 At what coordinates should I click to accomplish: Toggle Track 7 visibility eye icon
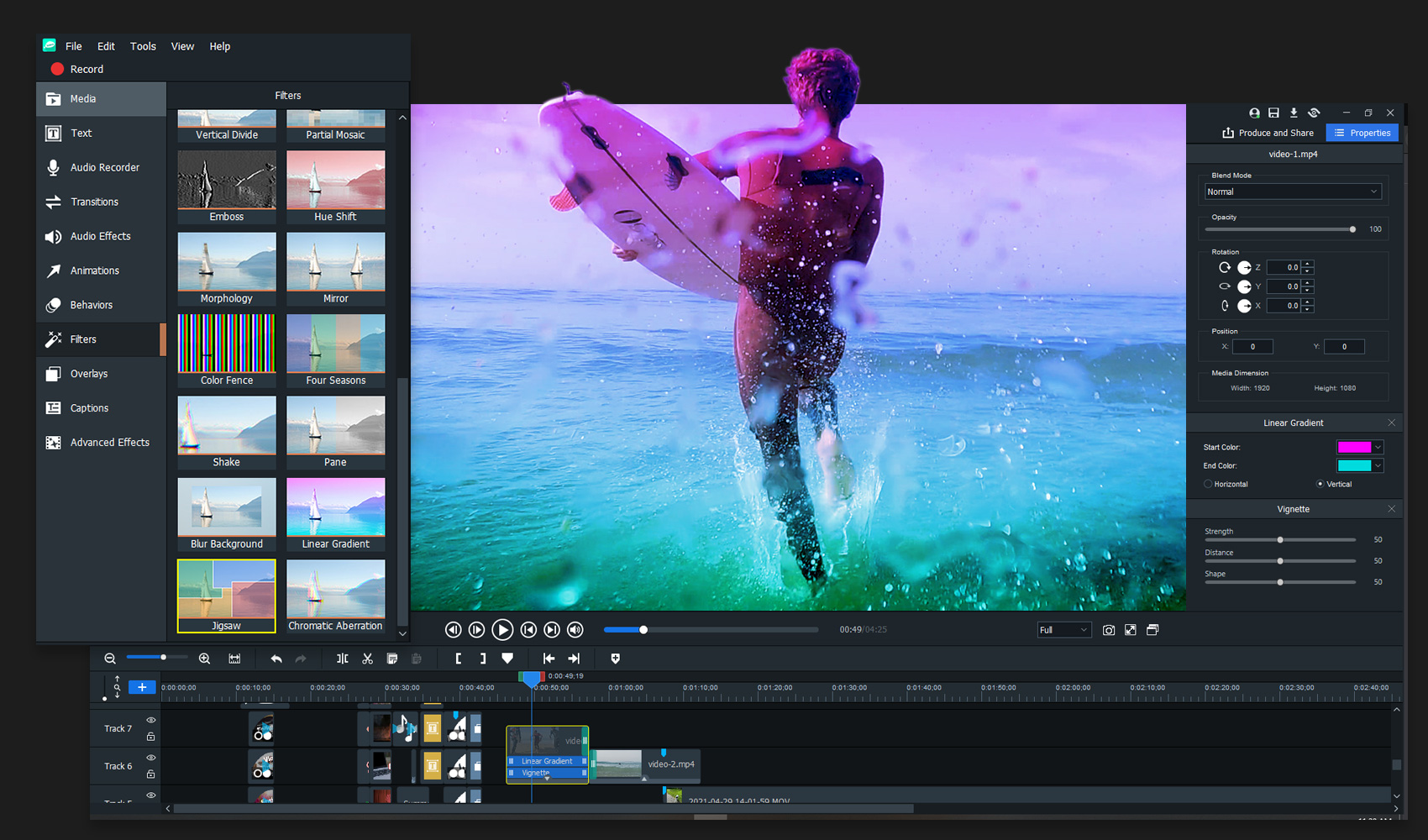point(151,720)
